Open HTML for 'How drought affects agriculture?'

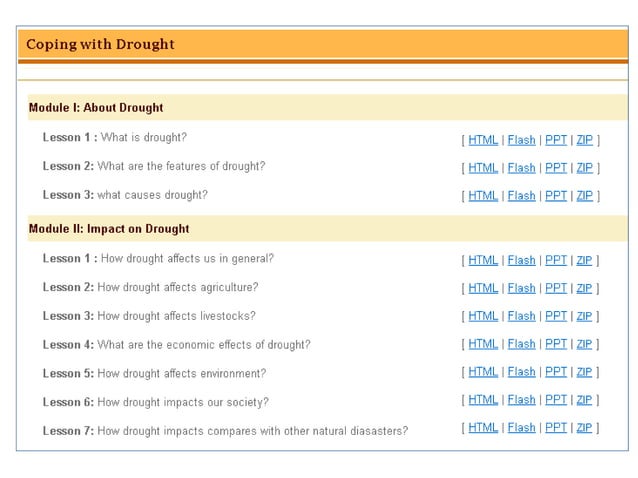pos(483,288)
